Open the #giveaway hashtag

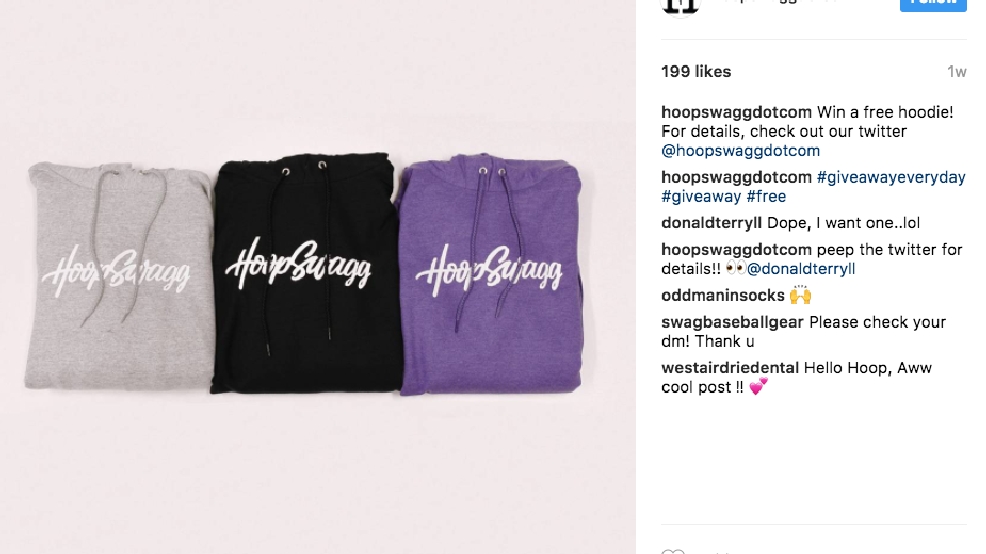701,197
